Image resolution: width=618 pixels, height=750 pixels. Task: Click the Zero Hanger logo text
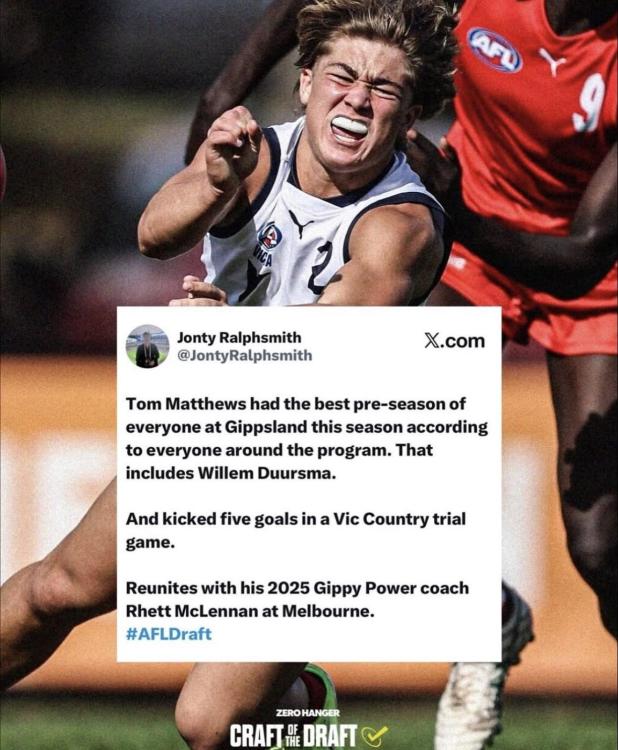[x=309, y=713]
